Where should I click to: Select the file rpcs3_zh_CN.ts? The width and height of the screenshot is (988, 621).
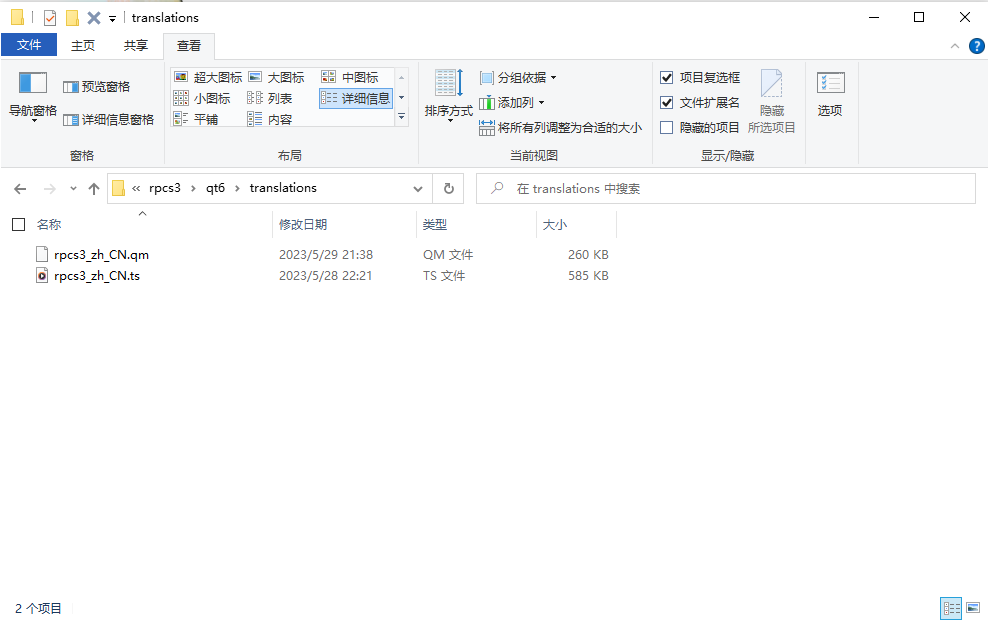97,276
